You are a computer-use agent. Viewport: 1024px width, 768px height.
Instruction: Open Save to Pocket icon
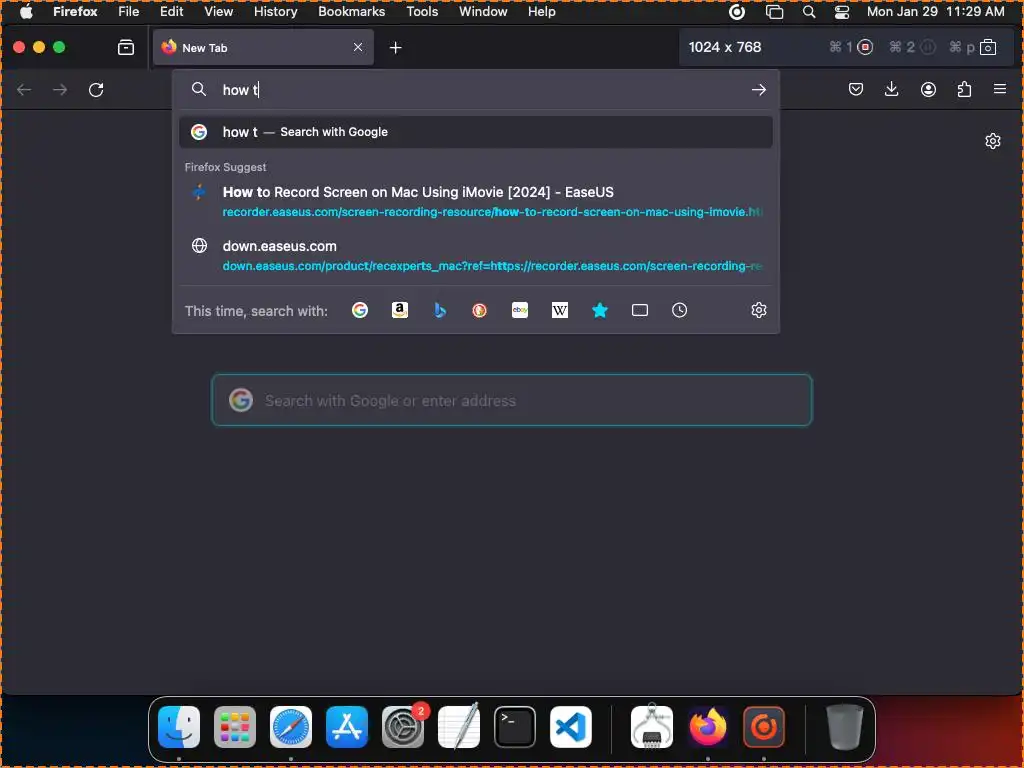pos(856,89)
